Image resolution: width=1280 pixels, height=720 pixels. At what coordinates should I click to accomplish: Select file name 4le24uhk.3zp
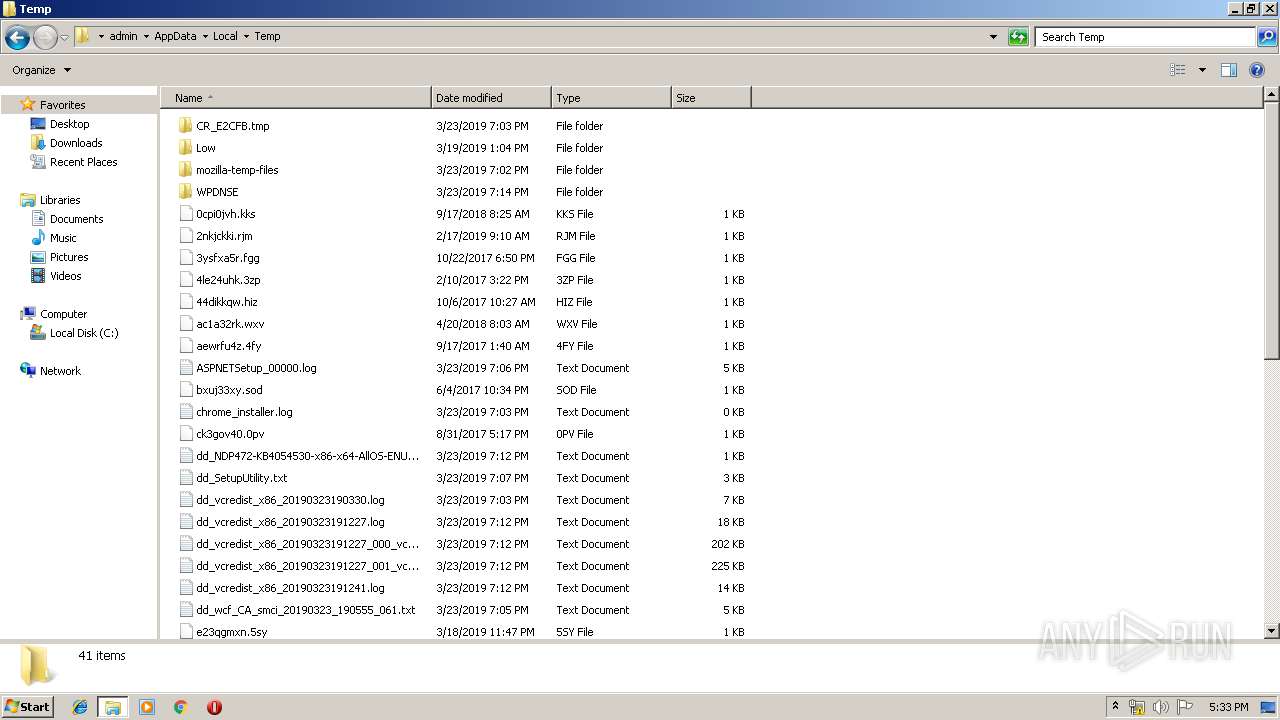[228, 280]
